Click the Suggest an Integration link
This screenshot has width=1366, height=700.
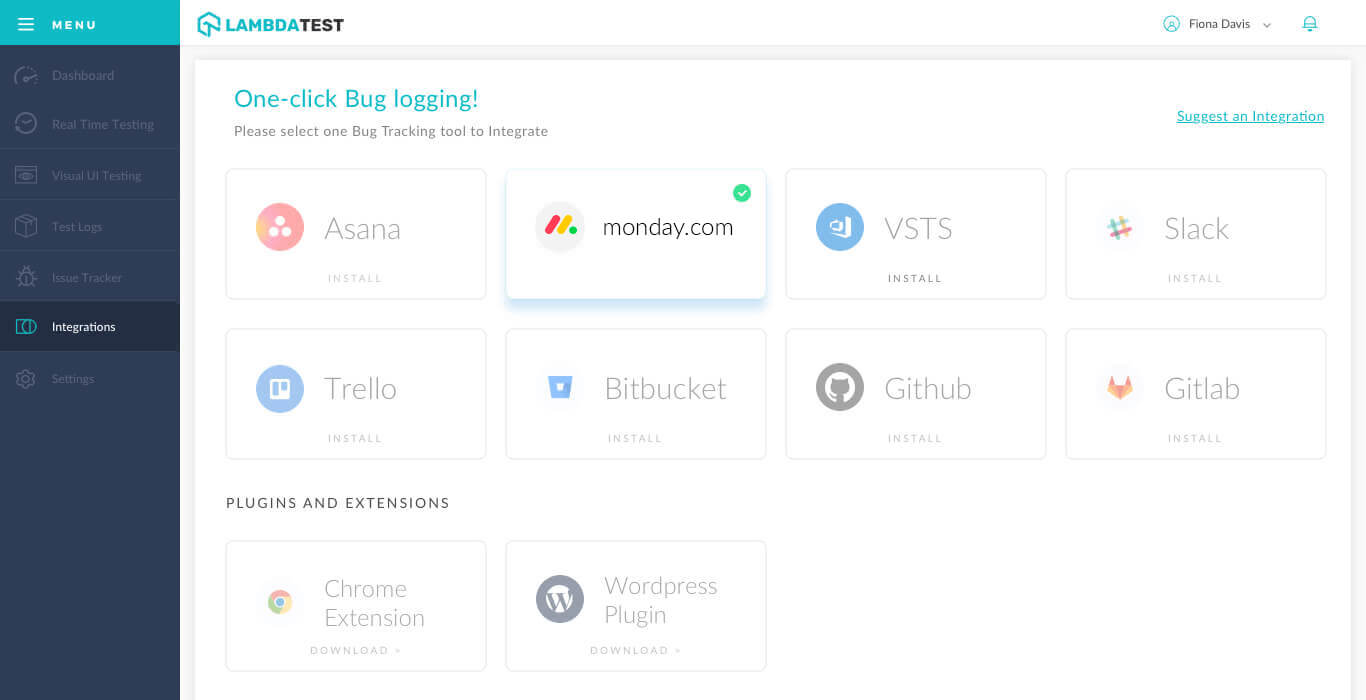point(1249,116)
